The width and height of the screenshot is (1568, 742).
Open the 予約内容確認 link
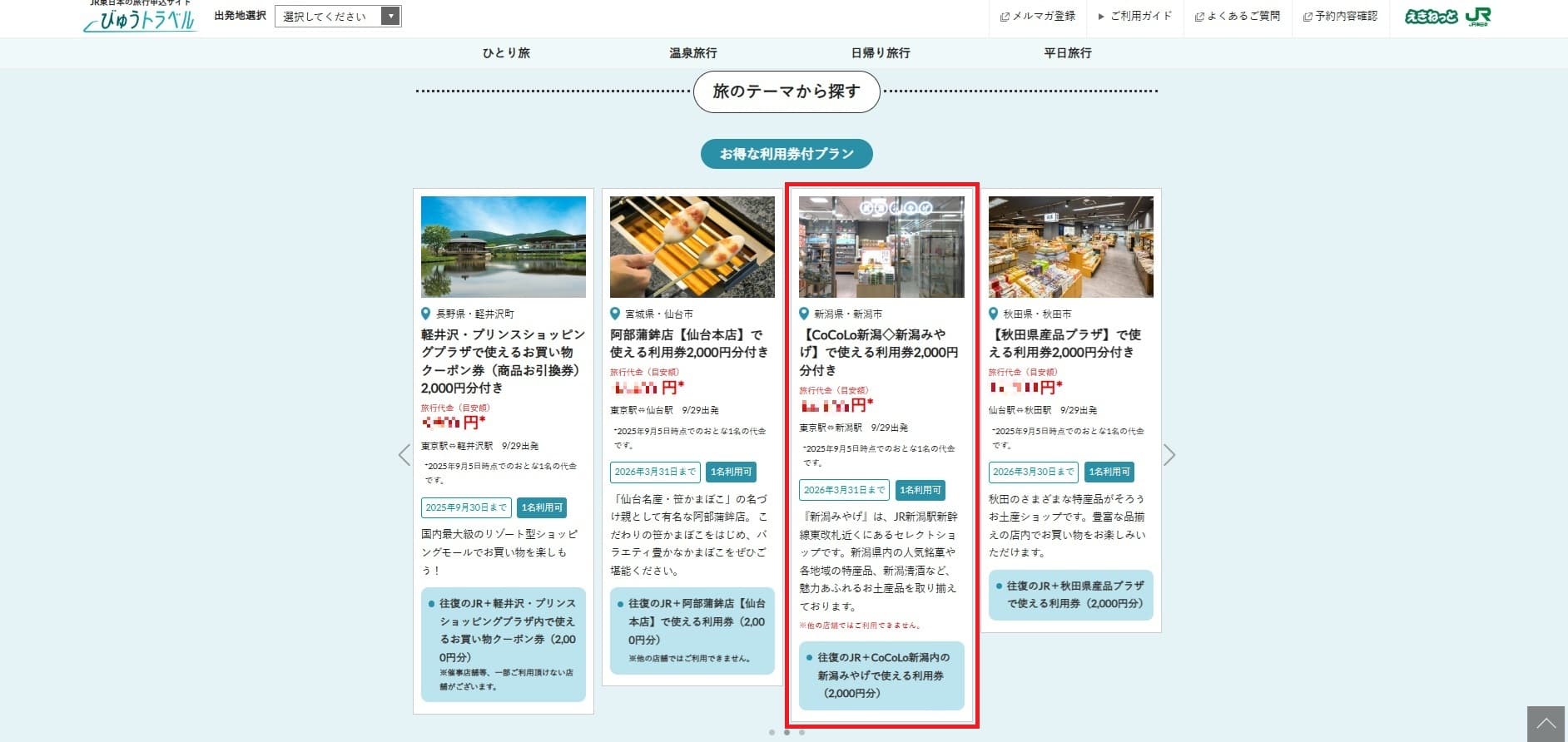click(1340, 16)
